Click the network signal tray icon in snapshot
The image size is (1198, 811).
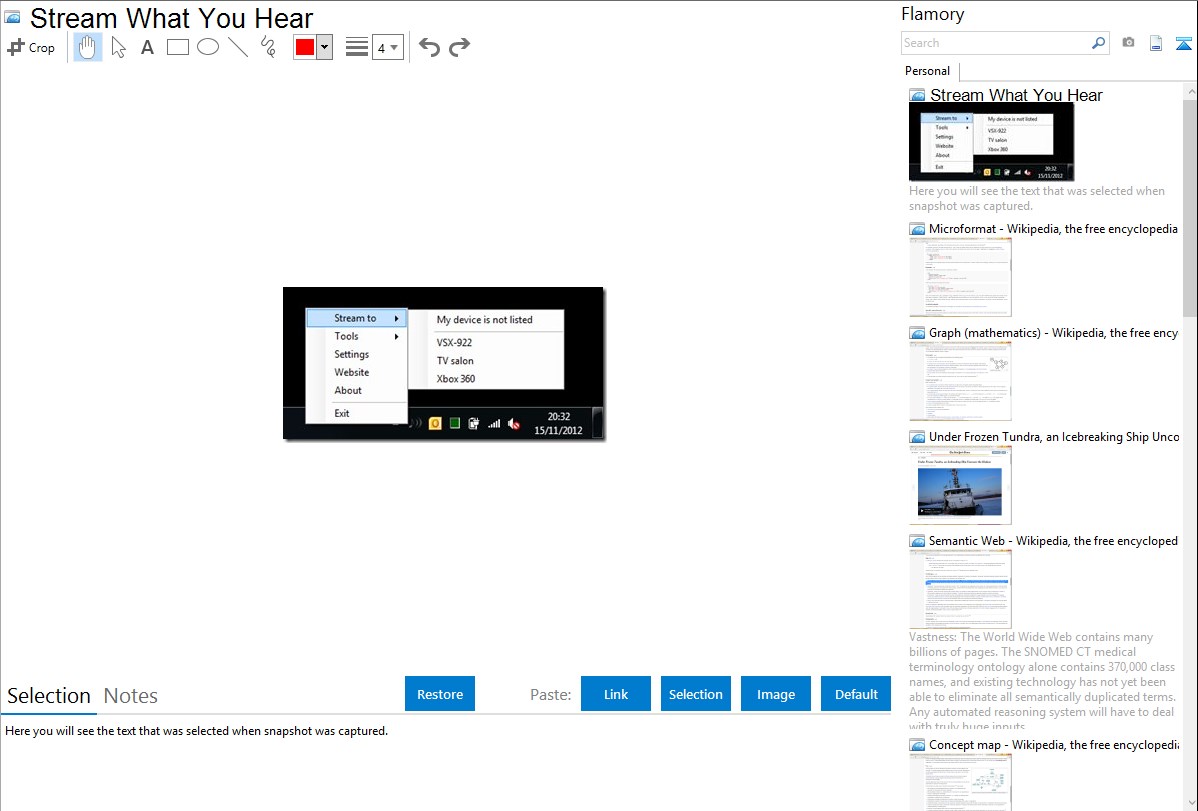pos(494,423)
